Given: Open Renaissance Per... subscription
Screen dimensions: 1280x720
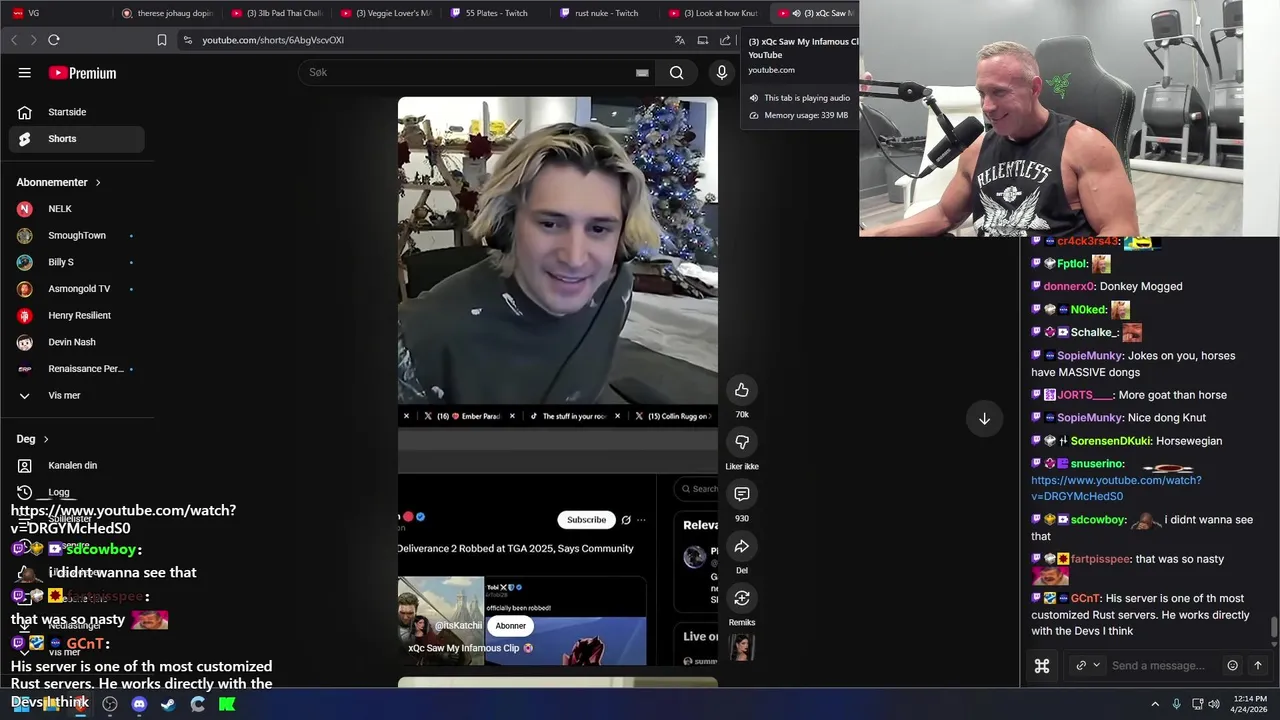Looking at the screenshot, I should (76, 369).
